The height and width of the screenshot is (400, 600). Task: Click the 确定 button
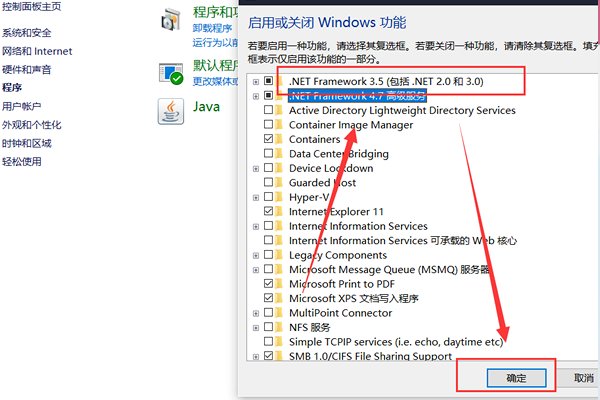[x=516, y=378]
